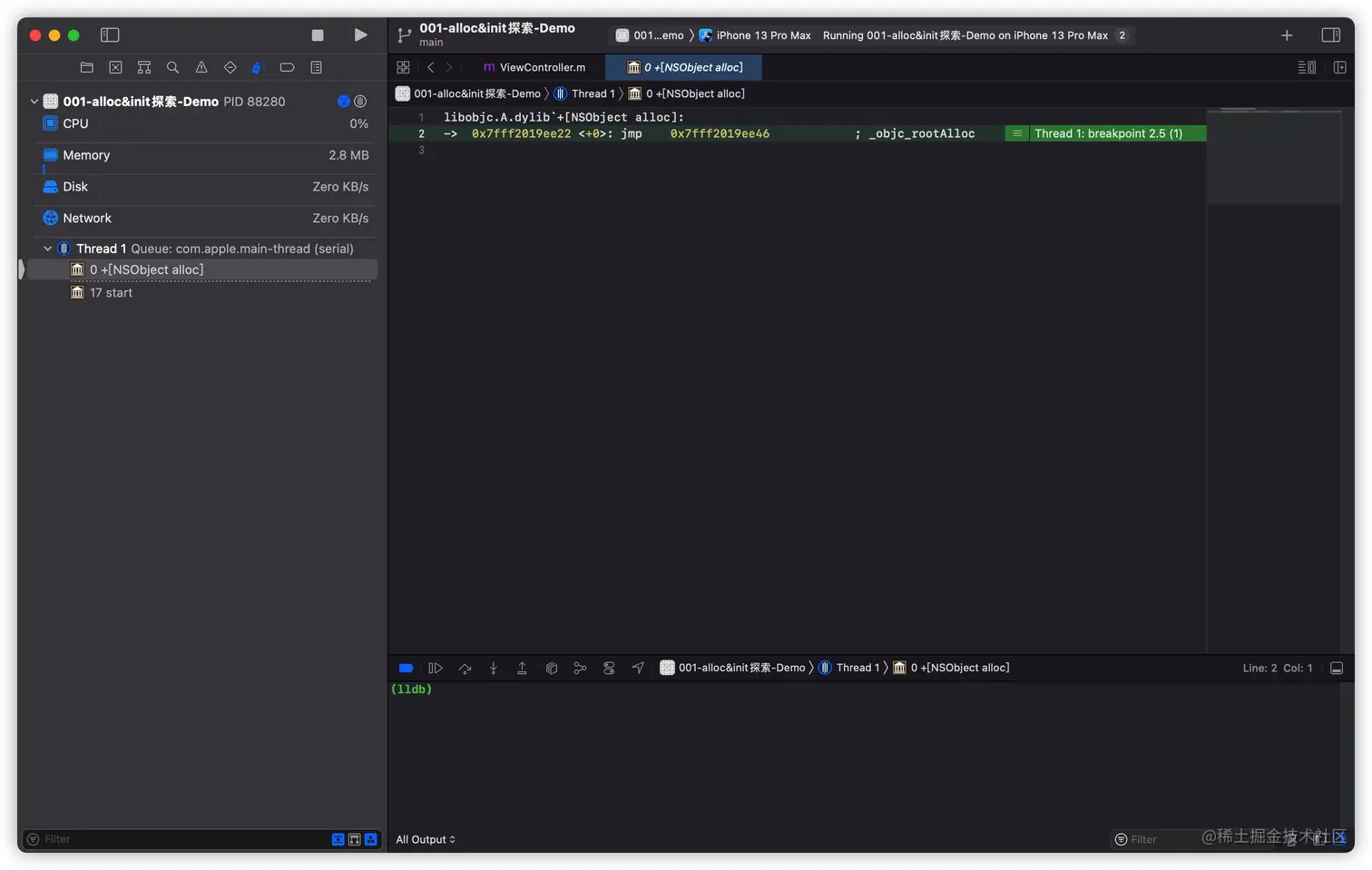Screen dimensions: 1372x870
Task: Select stack frame 17 start
Action: point(203,293)
